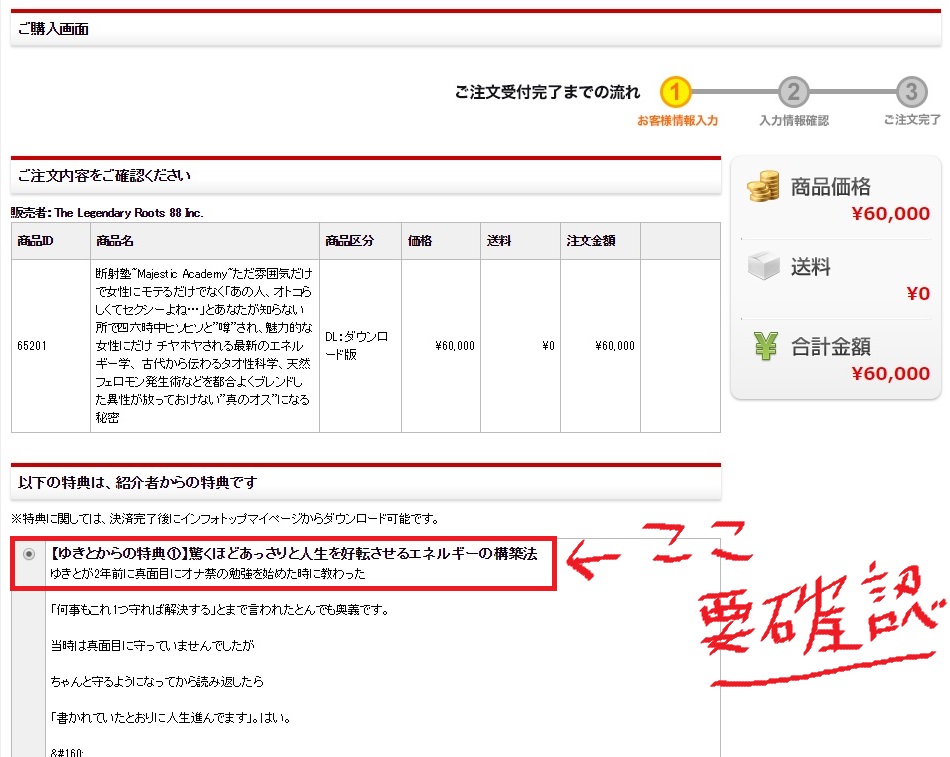This screenshot has width=950, height=757.
Task: Click step 3 circle ご注文完了
Action: (912, 92)
